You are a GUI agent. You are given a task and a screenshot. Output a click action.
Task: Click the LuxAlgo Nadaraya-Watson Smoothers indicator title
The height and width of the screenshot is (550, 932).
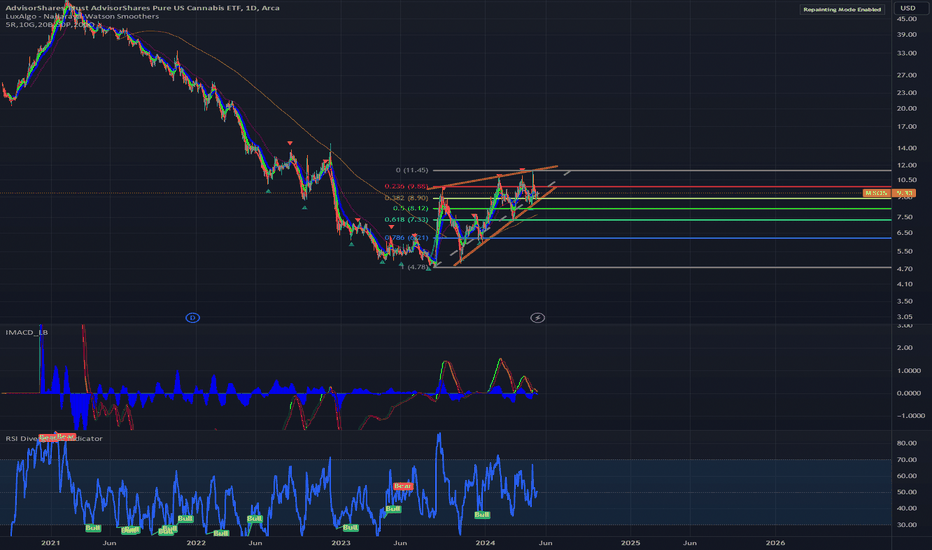pos(82,16)
